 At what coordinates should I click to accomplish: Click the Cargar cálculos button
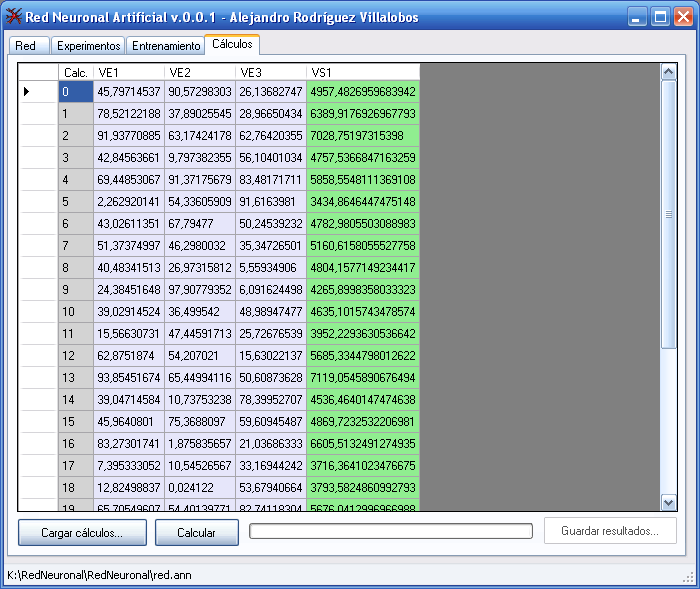pyautogui.click(x=81, y=532)
